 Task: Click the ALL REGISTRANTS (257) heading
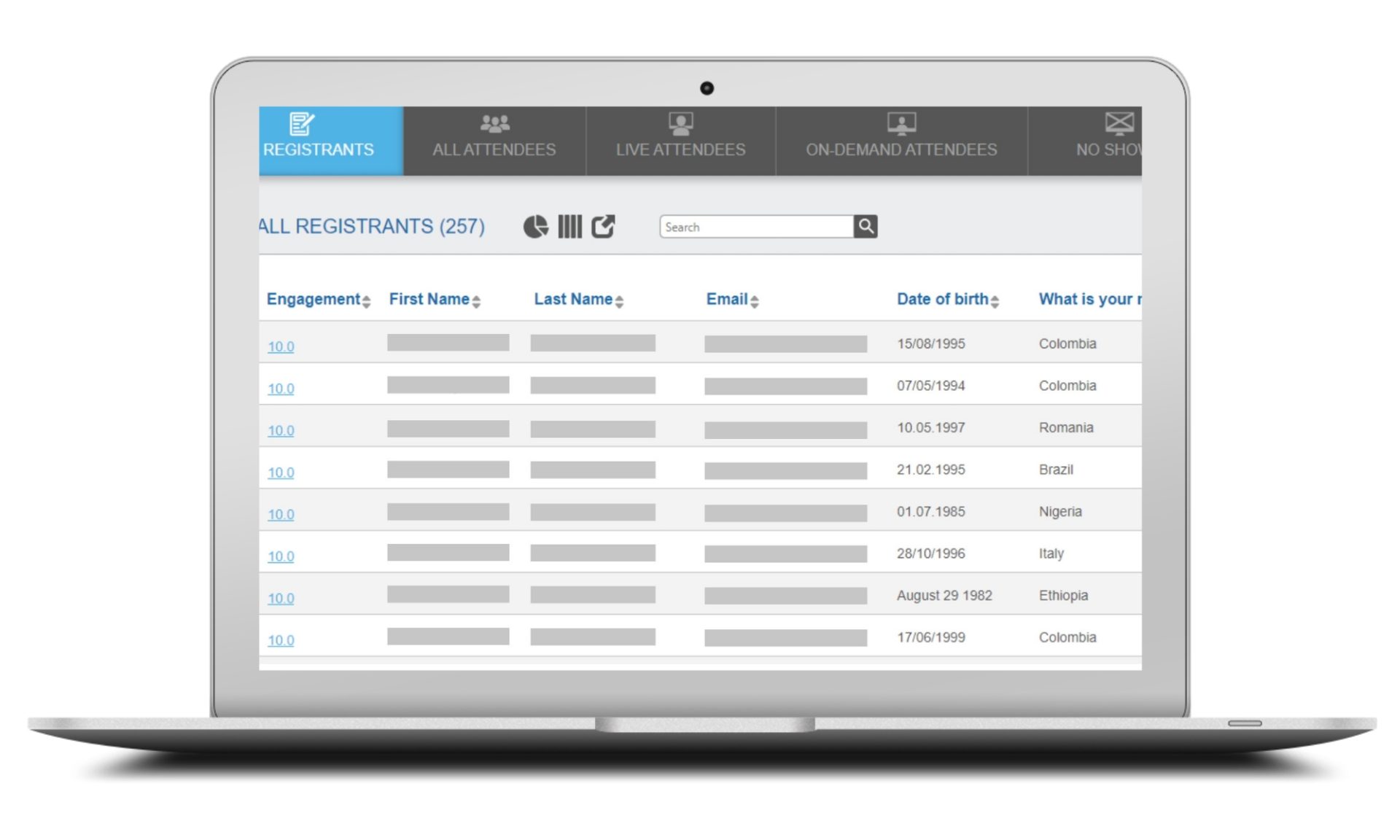pos(372,227)
